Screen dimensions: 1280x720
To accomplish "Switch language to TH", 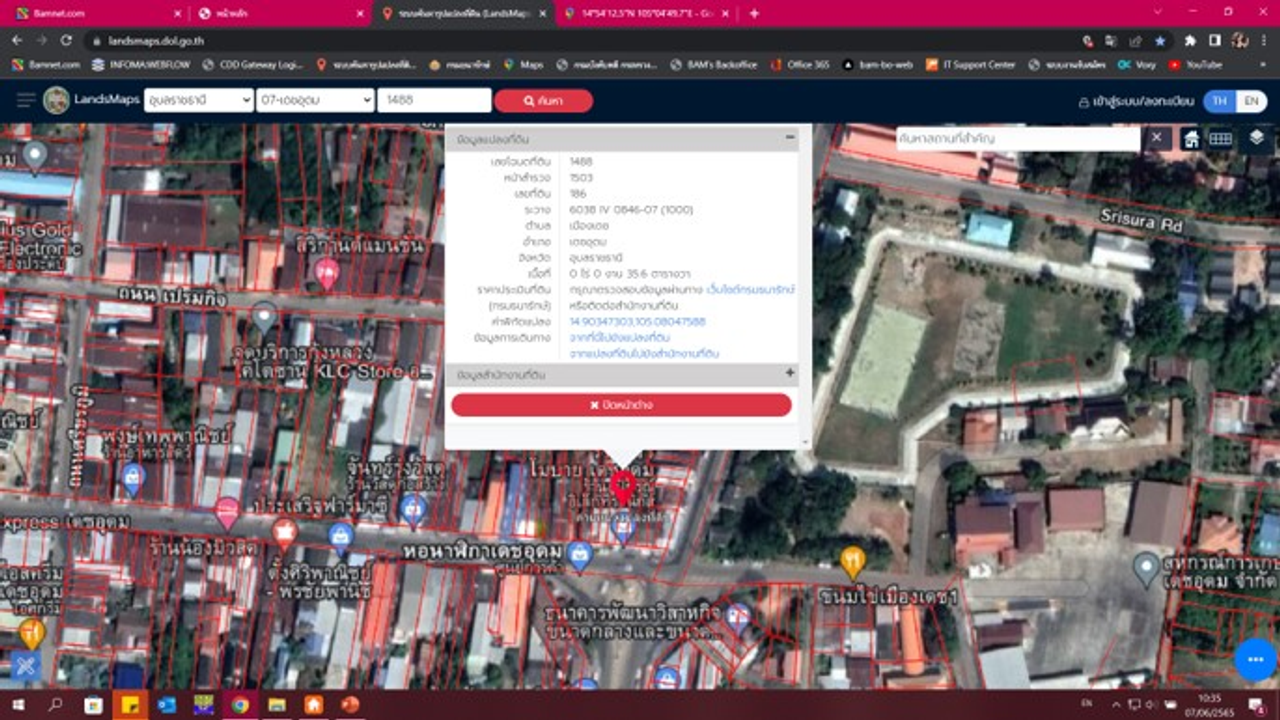I will (x=1219, y=101).
